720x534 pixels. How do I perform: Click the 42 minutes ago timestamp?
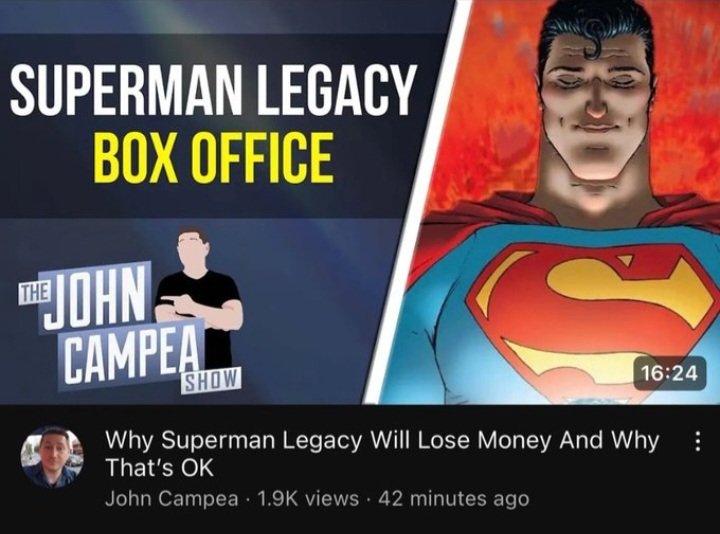pyautogui.click(x=453, y=499)
